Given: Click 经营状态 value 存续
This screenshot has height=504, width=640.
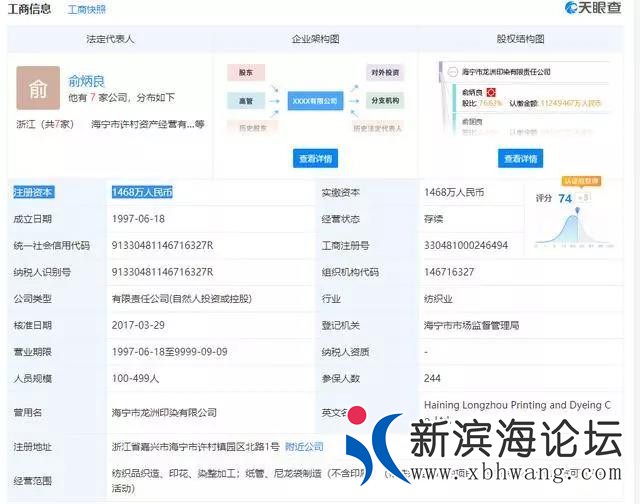Looking at the screenshot, I should 433,219.
